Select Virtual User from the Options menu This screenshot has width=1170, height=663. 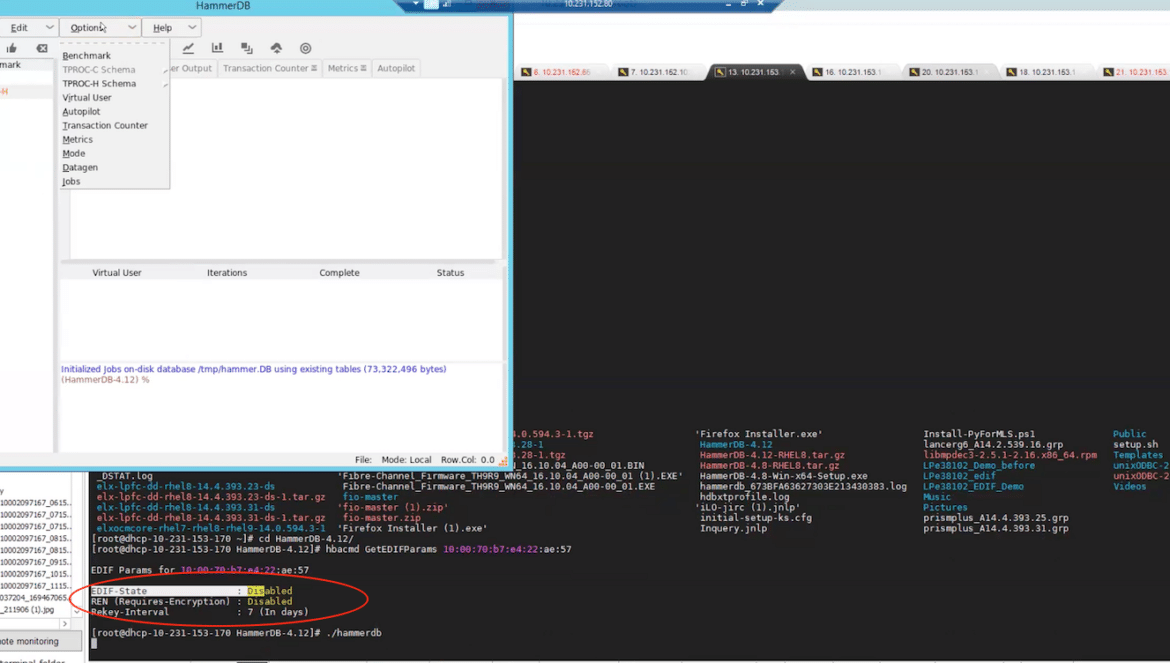point(87,98)
